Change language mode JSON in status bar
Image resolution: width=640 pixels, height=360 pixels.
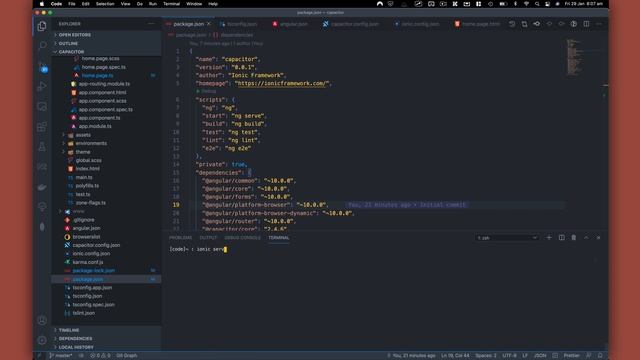tap(540, 356)
